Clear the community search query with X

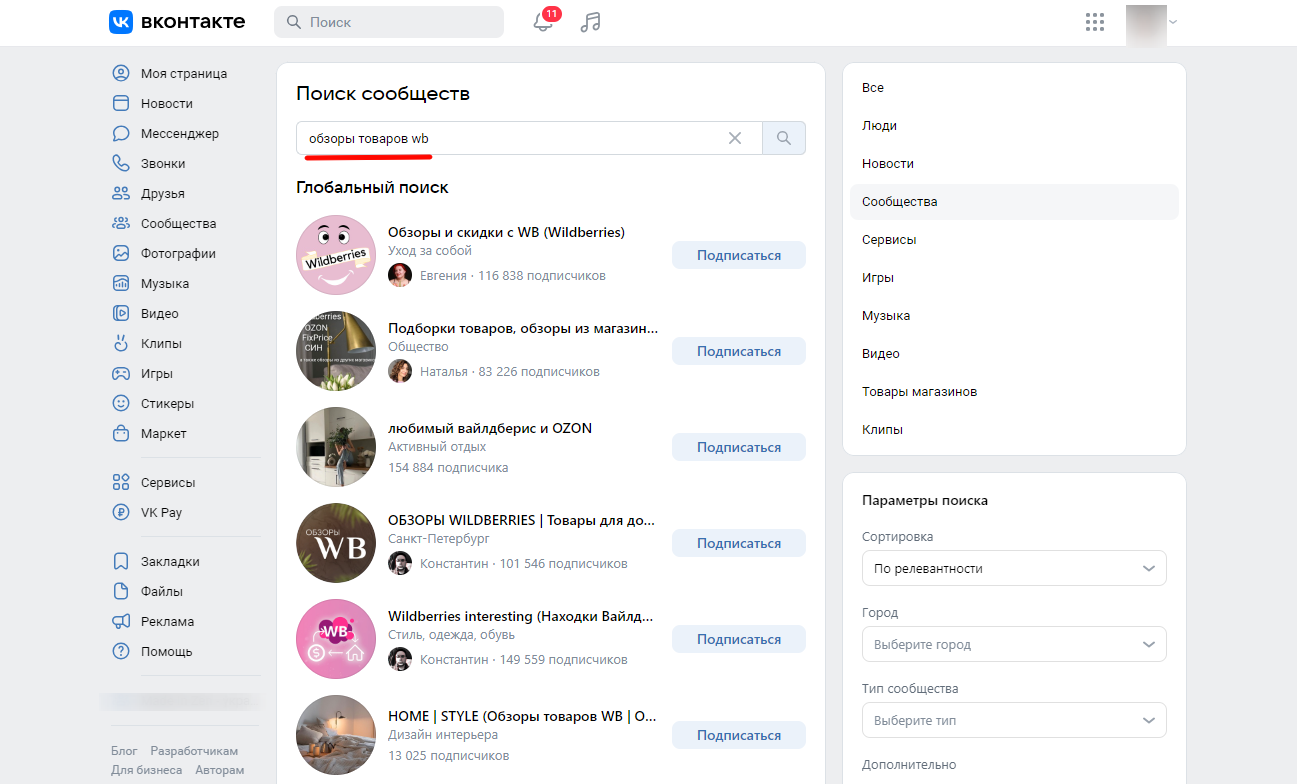click(735, 138)
